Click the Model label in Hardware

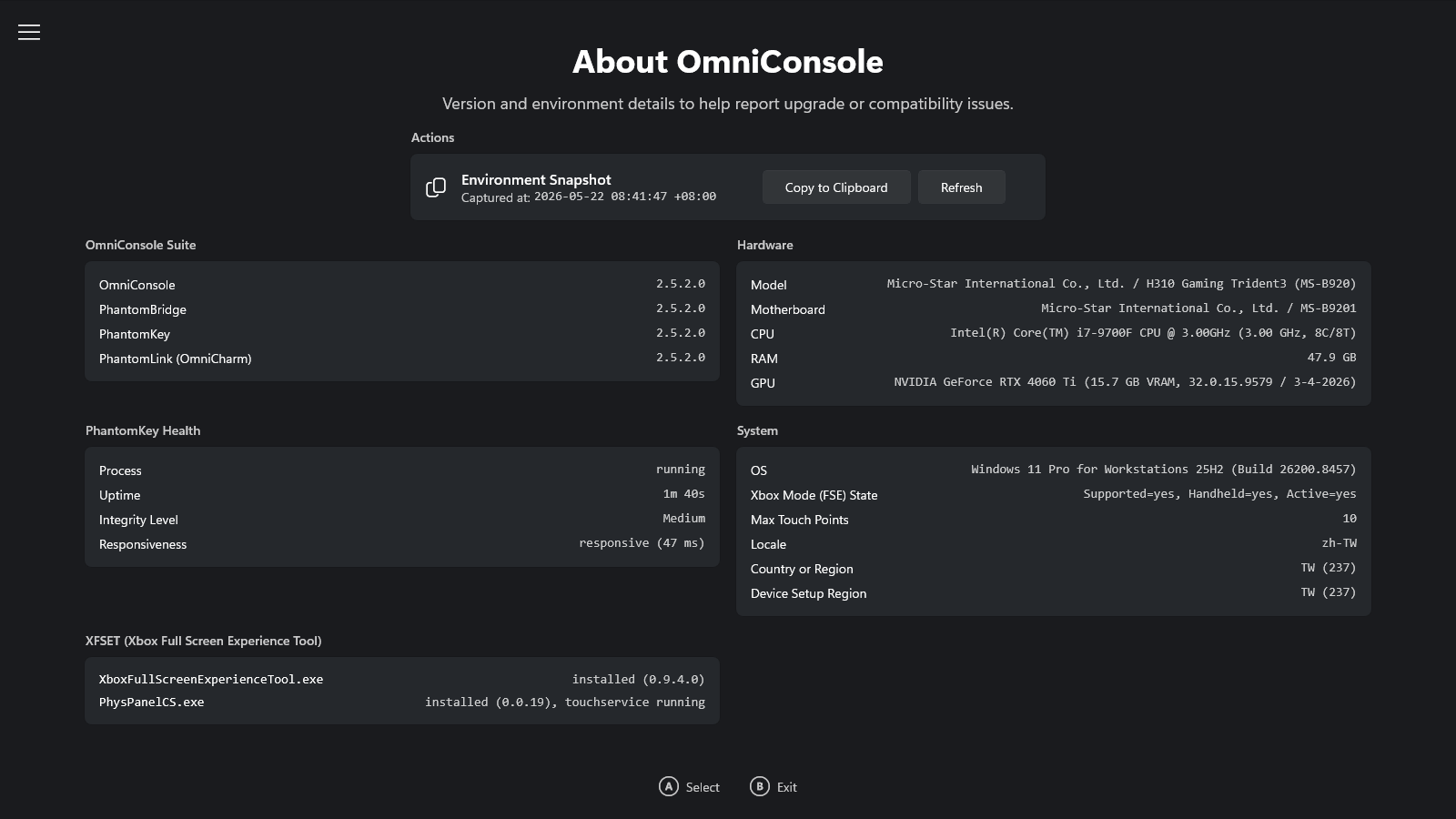click(769, 285)
